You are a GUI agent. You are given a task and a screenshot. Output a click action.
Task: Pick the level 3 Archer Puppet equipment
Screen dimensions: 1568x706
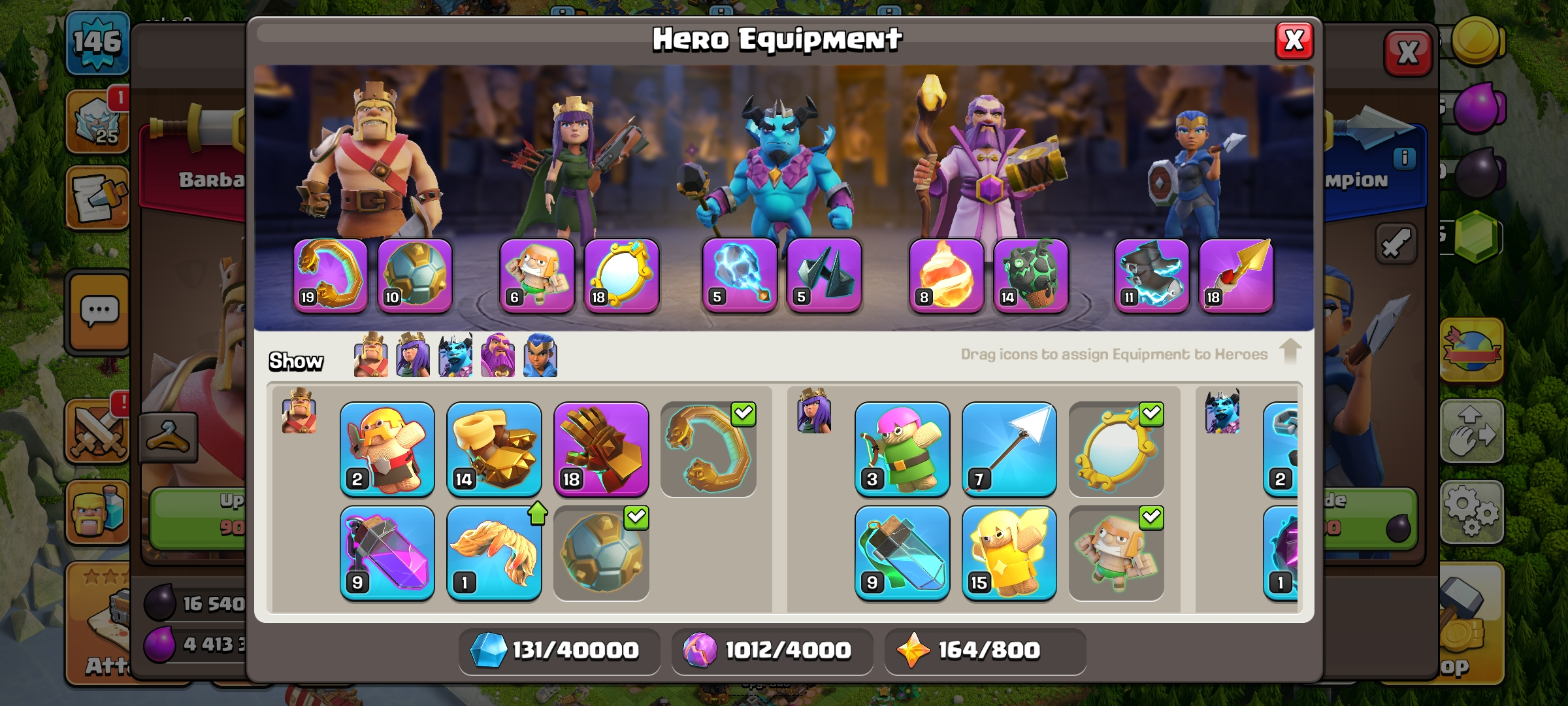click(902, 449)
